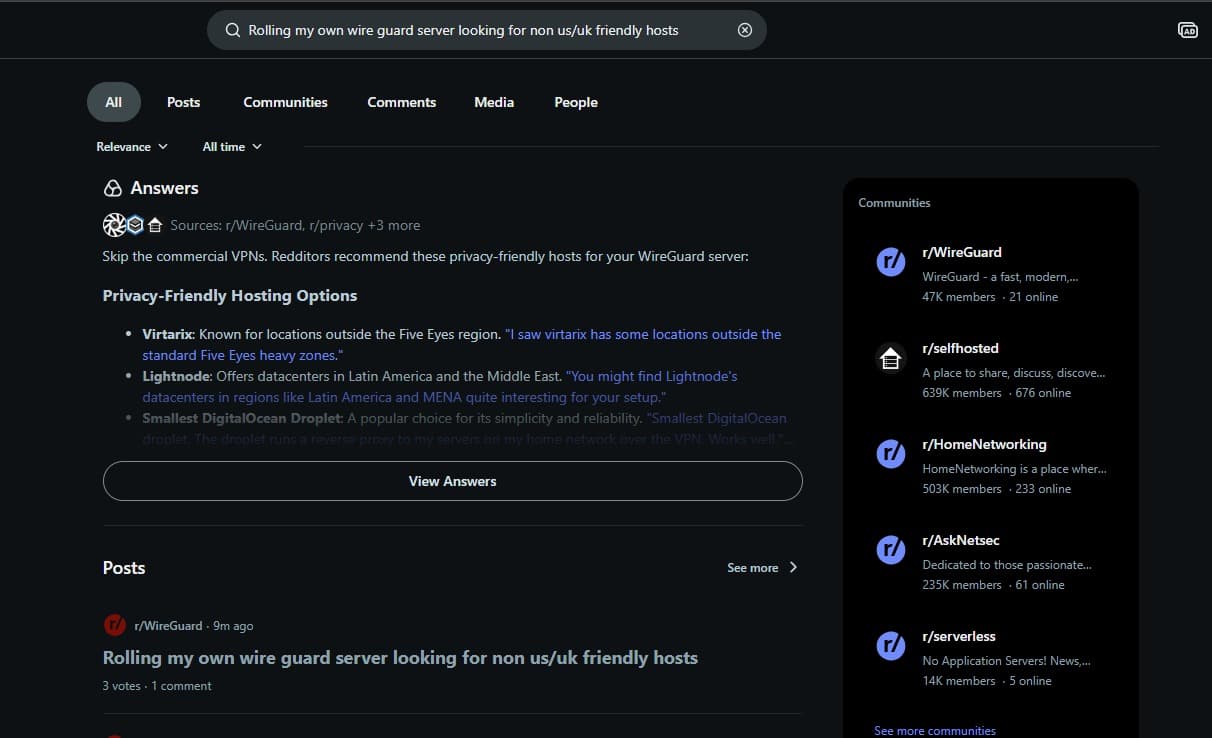Click See more chevron arrow in Posts
The image size is (1212, 738).
pyautogui.click(x=793, y=567)
